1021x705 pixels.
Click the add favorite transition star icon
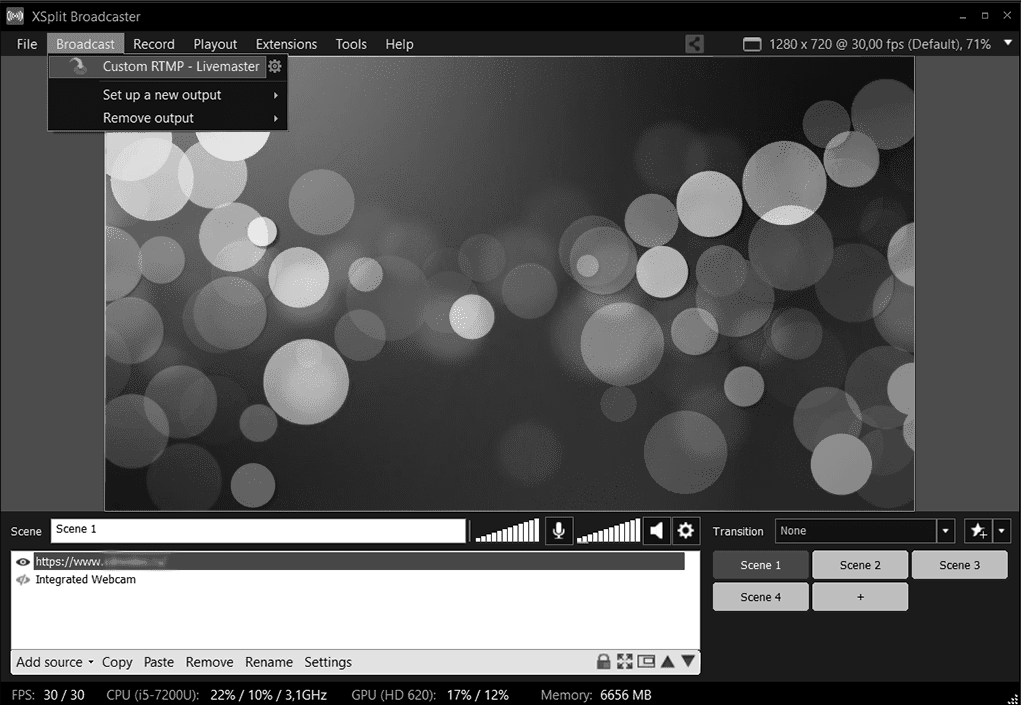978,531
